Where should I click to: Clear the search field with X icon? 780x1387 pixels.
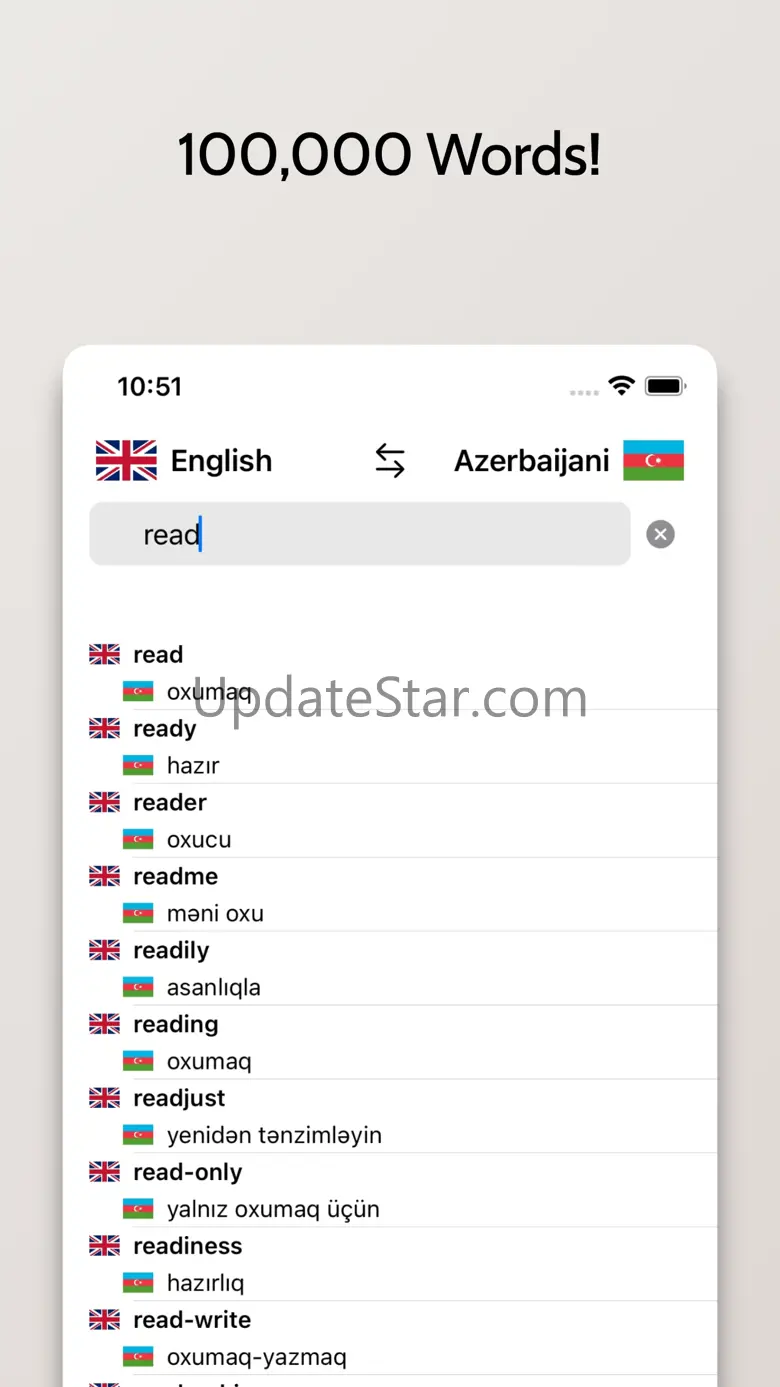[x=660, y=534]
